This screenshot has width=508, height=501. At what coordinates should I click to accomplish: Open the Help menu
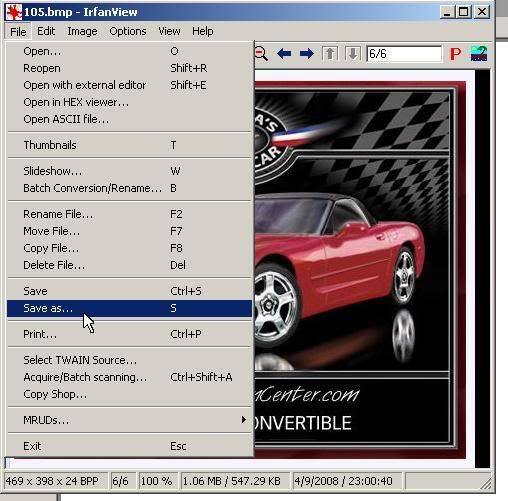(x=203, y=31)
